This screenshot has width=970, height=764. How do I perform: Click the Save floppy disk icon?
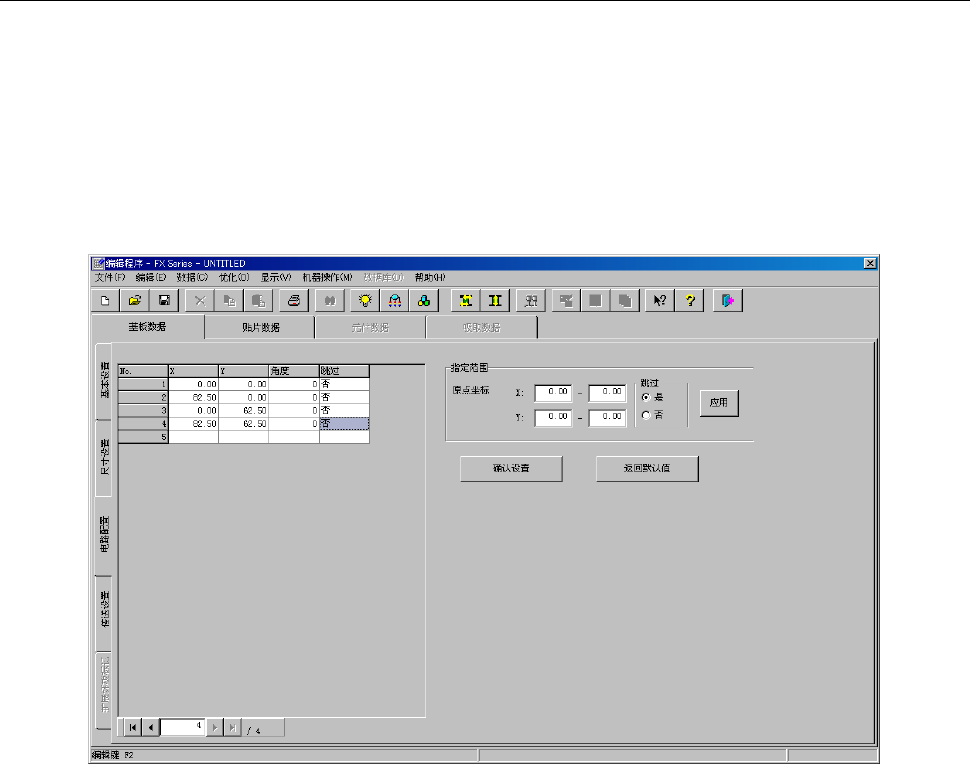point(165,301)
